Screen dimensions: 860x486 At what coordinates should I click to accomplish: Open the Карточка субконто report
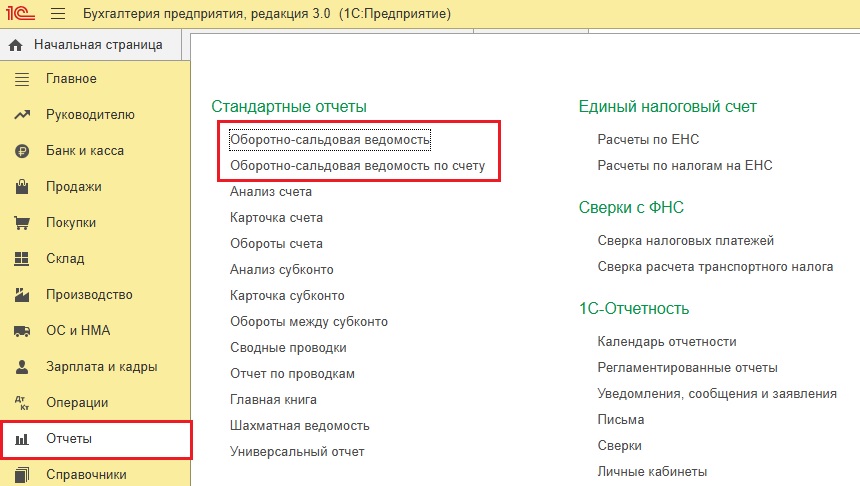(287, 296)
